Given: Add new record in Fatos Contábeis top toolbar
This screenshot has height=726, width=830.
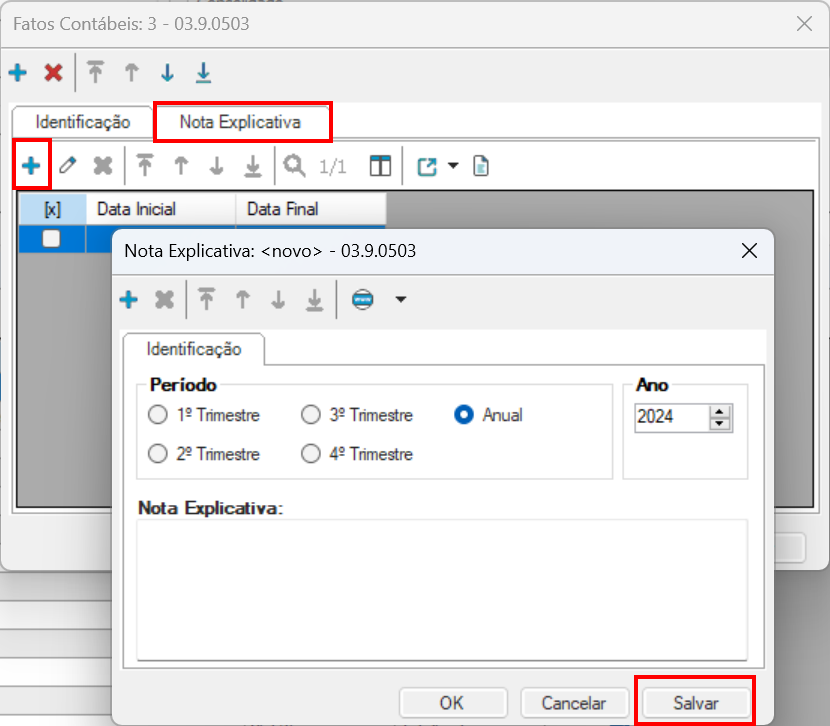Looking at the screenshot, I should coord(18,72).
